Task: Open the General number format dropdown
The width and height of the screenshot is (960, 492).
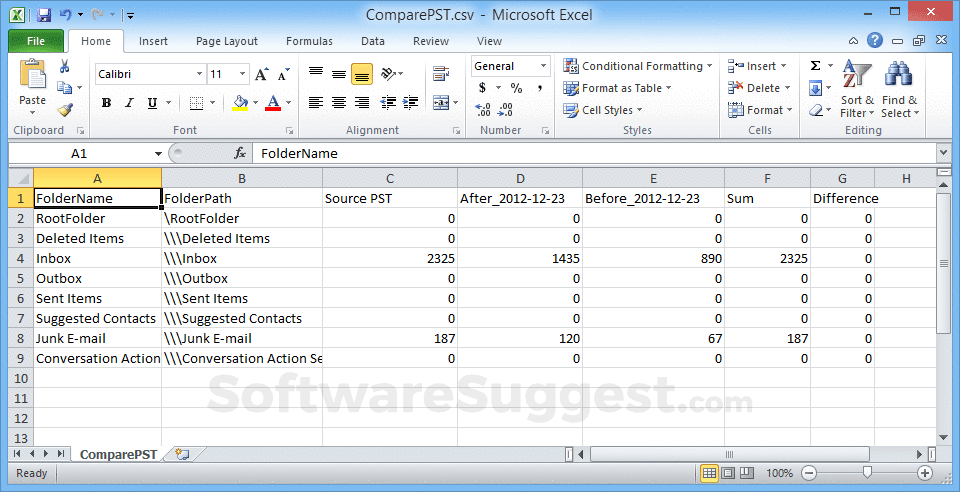Action: pos(542,66)
